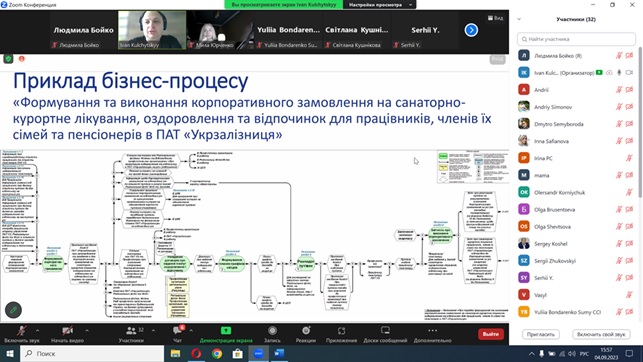Screen dimensions: 643x362
Task: Open the Reactions menu in the toolbar
Action: tap(306, 334)
